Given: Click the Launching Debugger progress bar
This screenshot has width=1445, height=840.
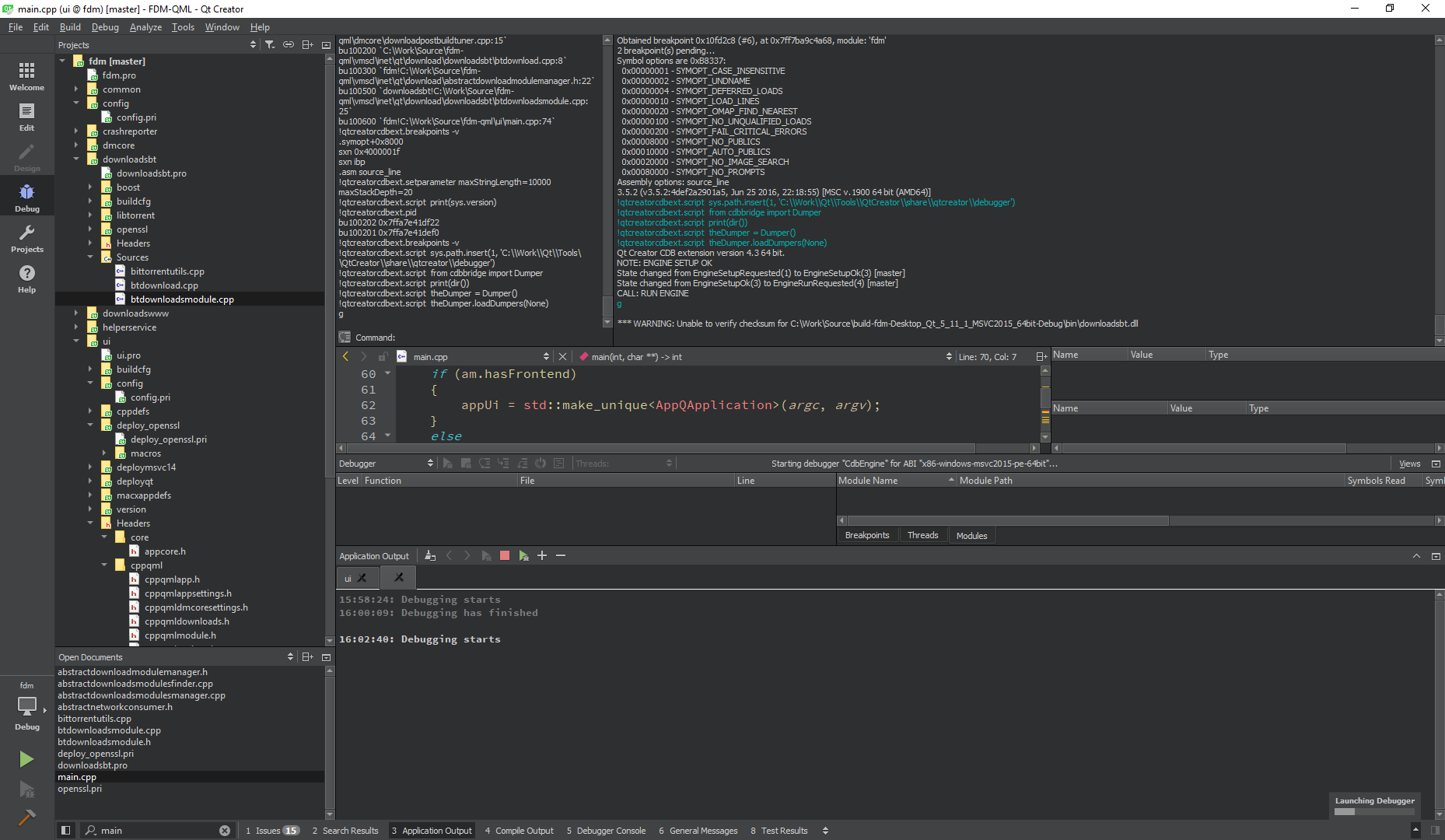Looking at the screenshot, I should (x=1374, y=811).
